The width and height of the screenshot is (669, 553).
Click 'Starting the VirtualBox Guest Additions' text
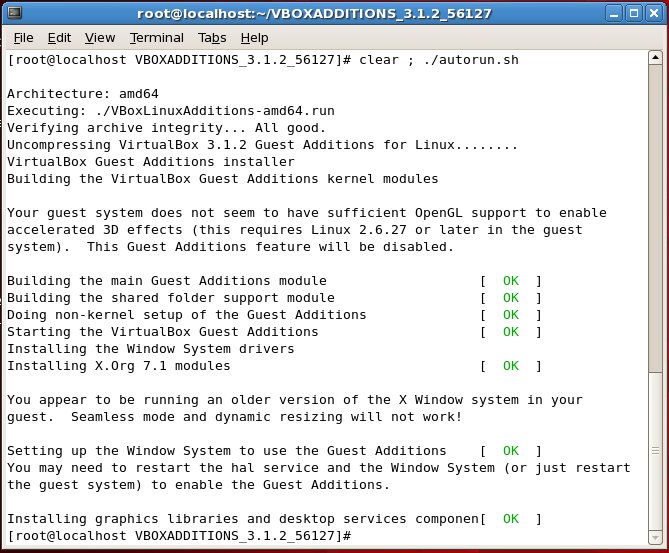click(x=163, y=332)
